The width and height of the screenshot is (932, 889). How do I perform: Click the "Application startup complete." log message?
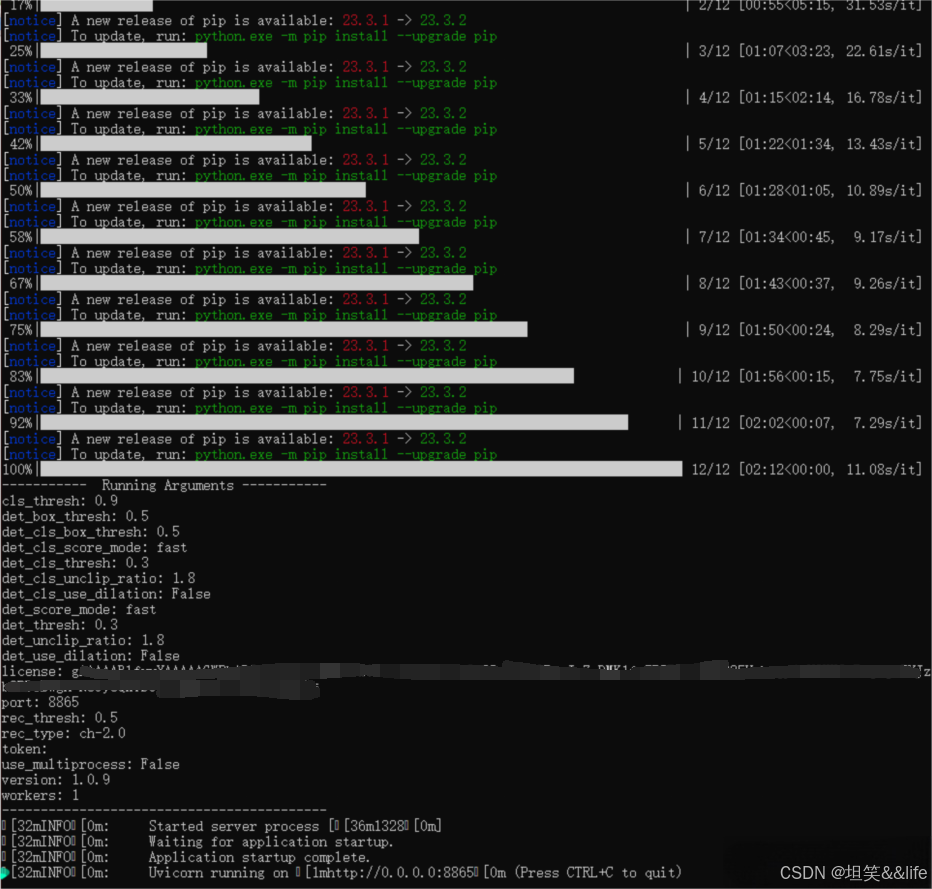tap(259, 857)
